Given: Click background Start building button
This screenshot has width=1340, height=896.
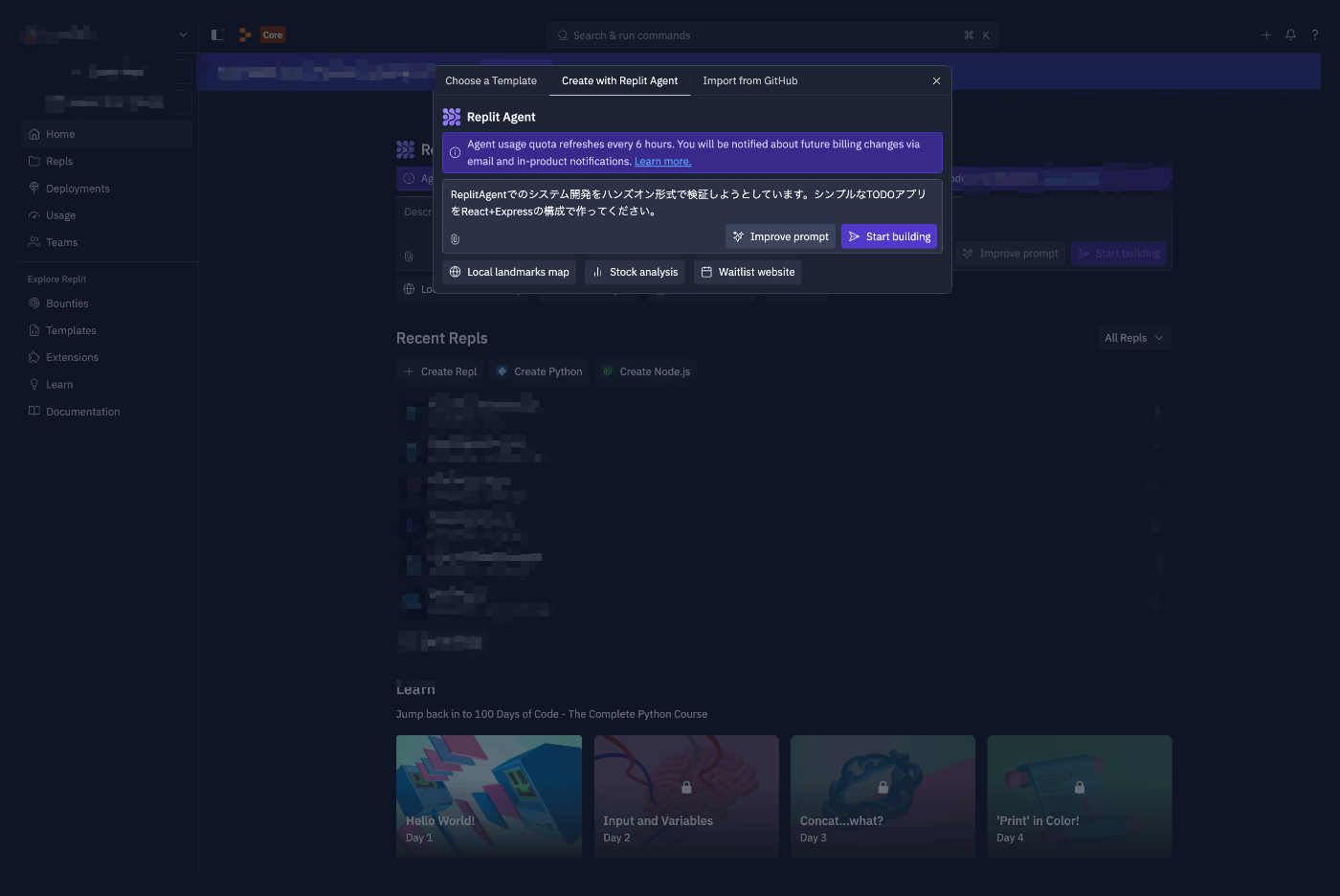Looking at the screenshot, I should pos(1119,254).
